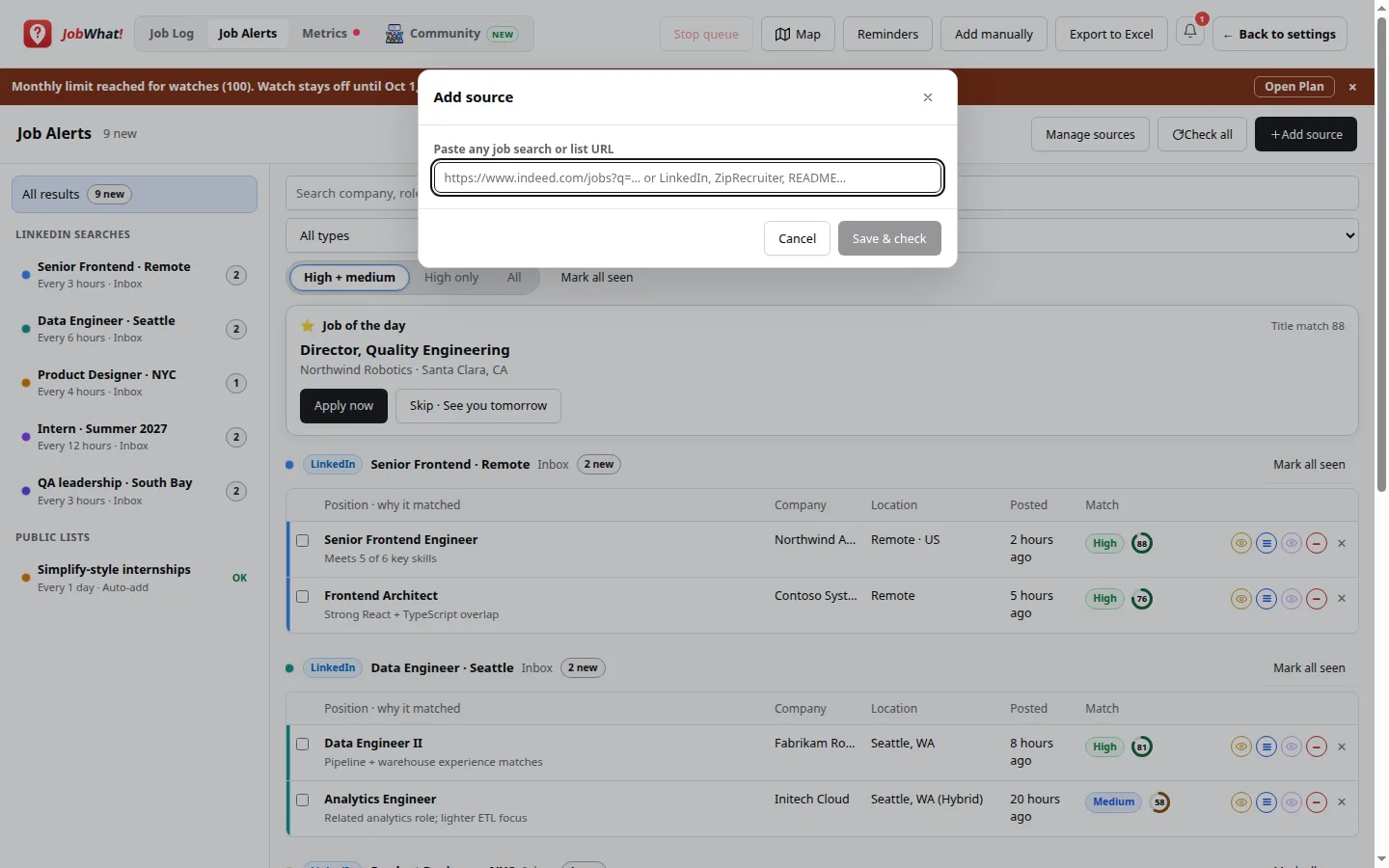Select Senior Frontend · Remote search in sidebar
The image size is (1389, 868).
click(134, 275)
